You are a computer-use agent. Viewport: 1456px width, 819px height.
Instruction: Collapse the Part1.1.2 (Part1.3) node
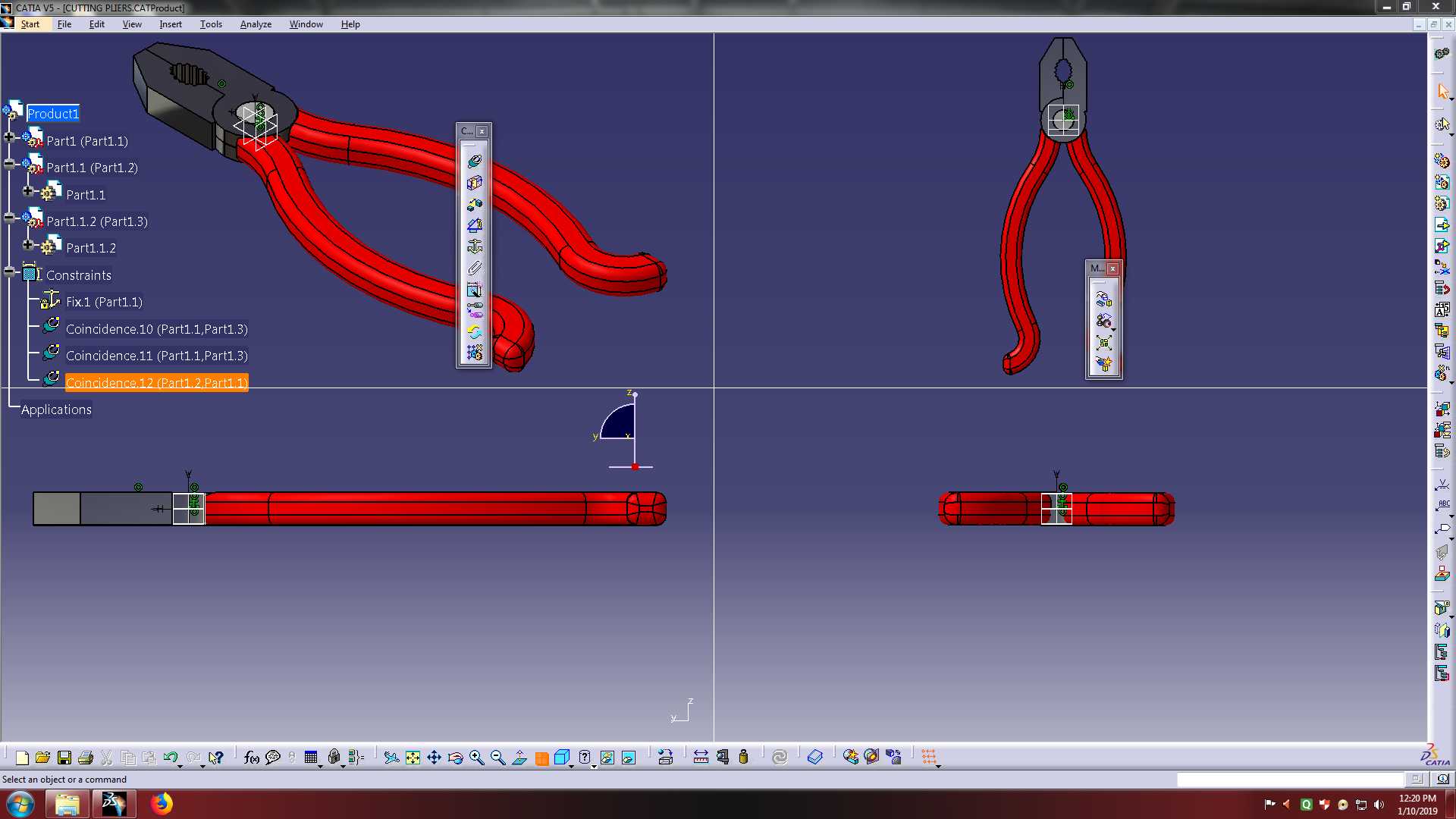[9, 218]
